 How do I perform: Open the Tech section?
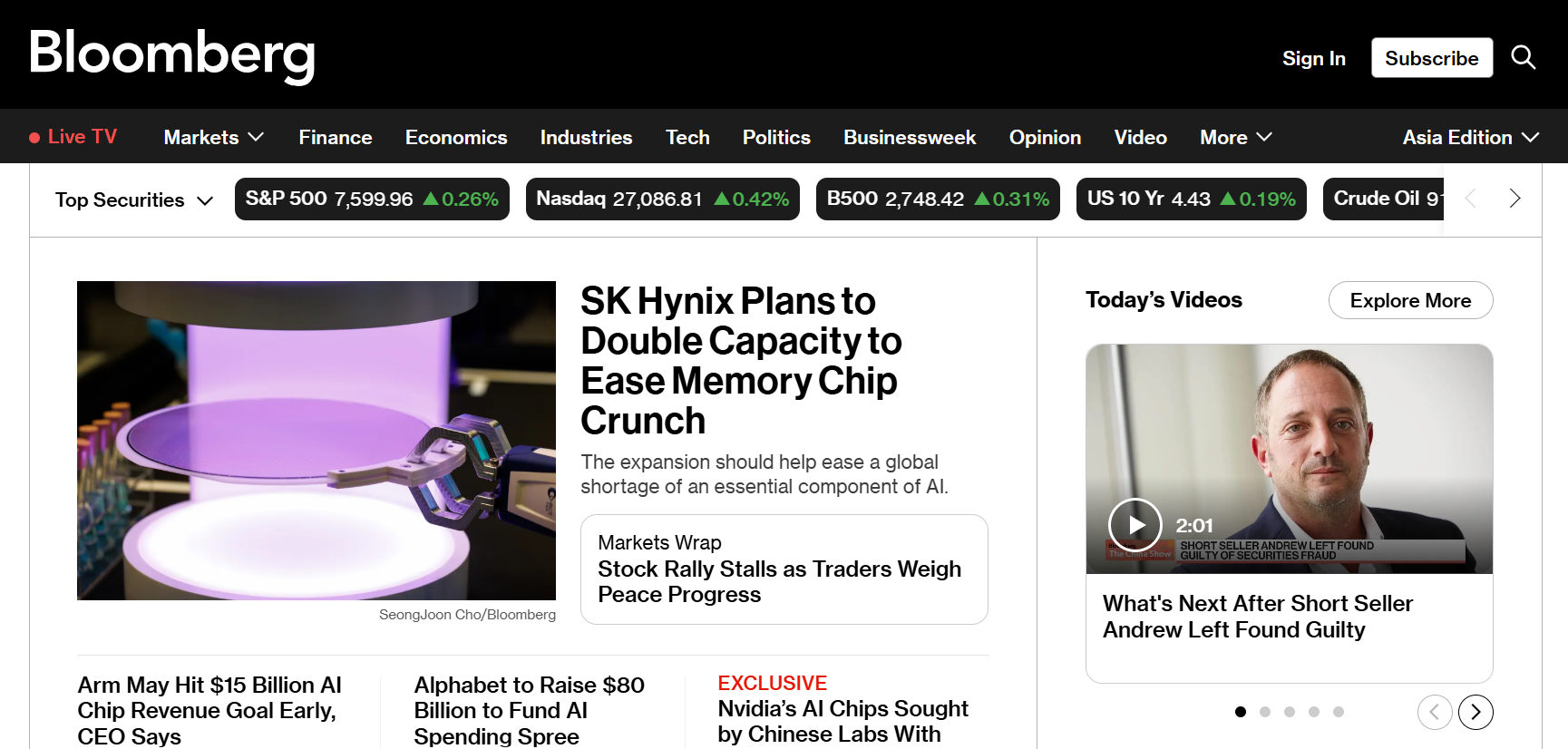tap(687, 137)
